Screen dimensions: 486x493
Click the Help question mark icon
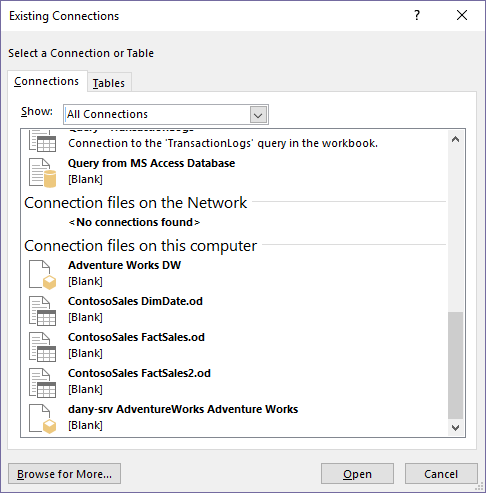coord(417,15)
